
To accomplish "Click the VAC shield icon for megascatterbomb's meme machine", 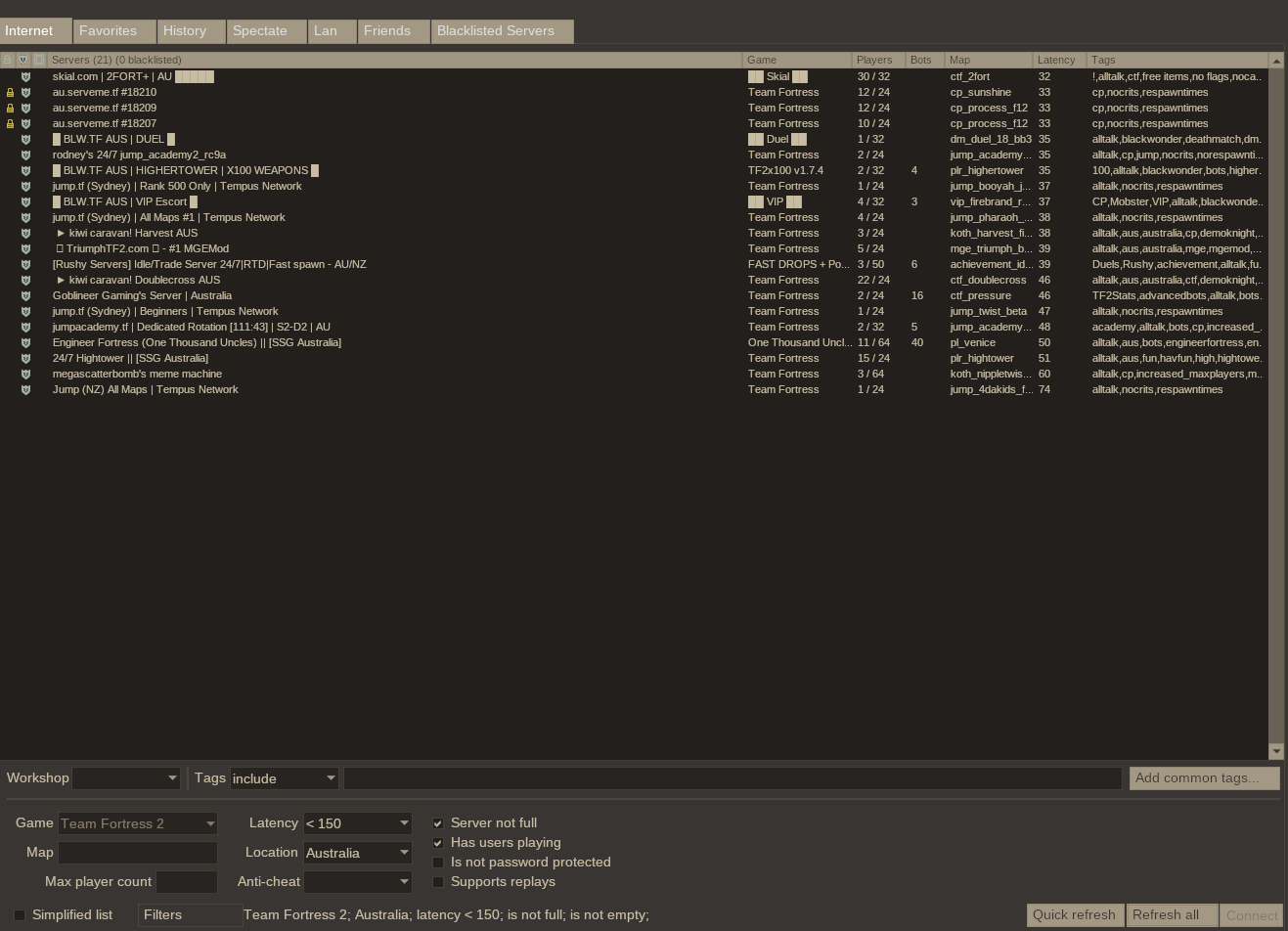I will coord(26,374).
